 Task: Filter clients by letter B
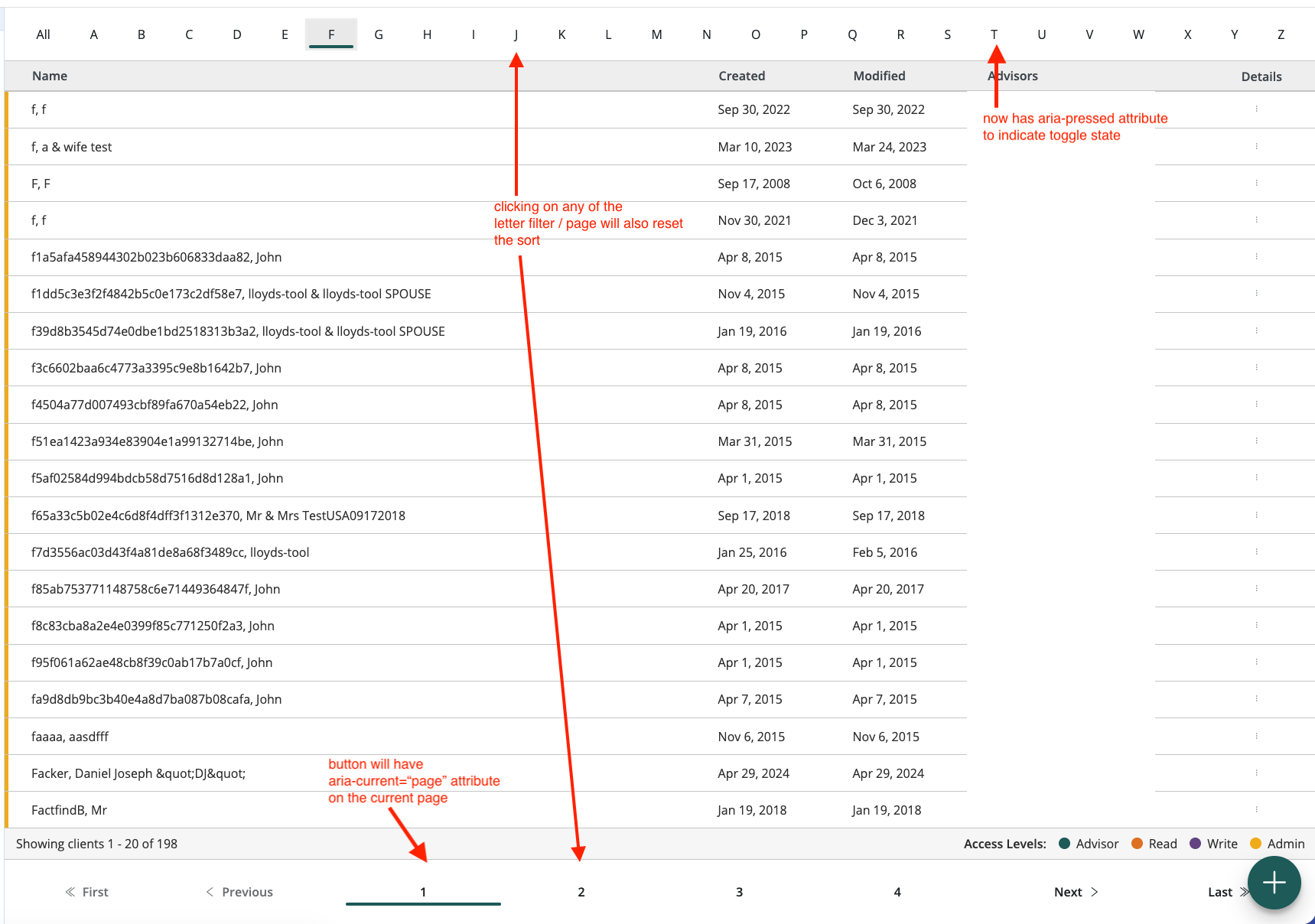pos(142,34)
